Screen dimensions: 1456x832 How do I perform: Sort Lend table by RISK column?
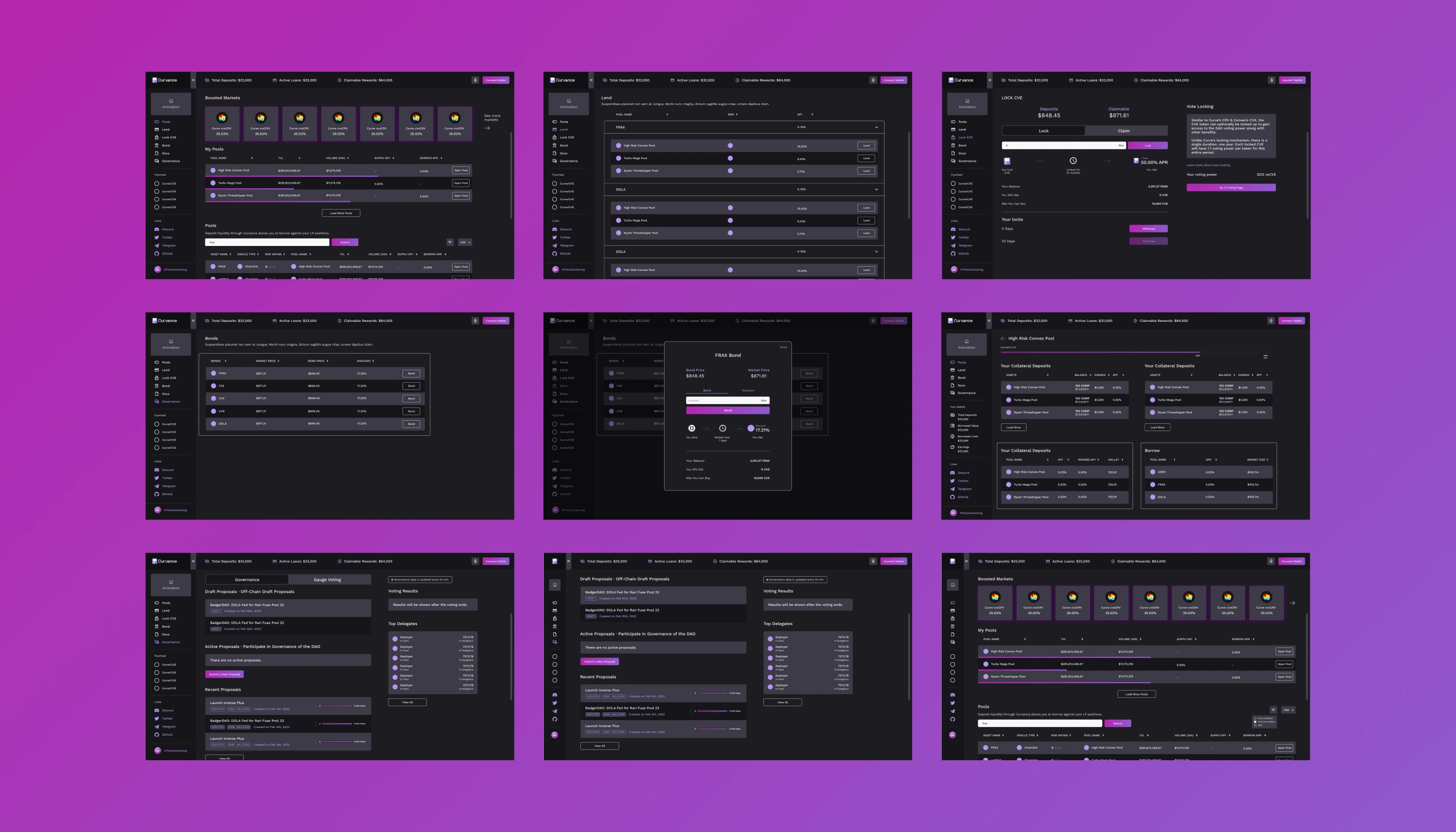[x=733, y=114]
